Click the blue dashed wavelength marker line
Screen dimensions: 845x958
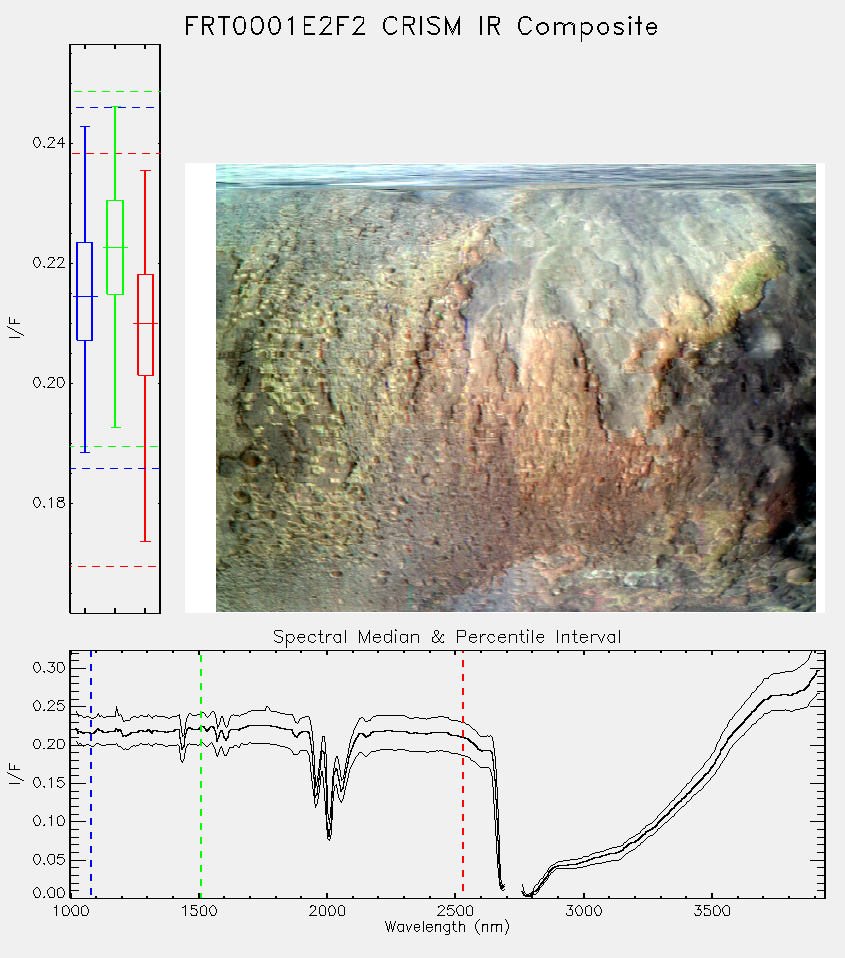click(x=91, y=774)
